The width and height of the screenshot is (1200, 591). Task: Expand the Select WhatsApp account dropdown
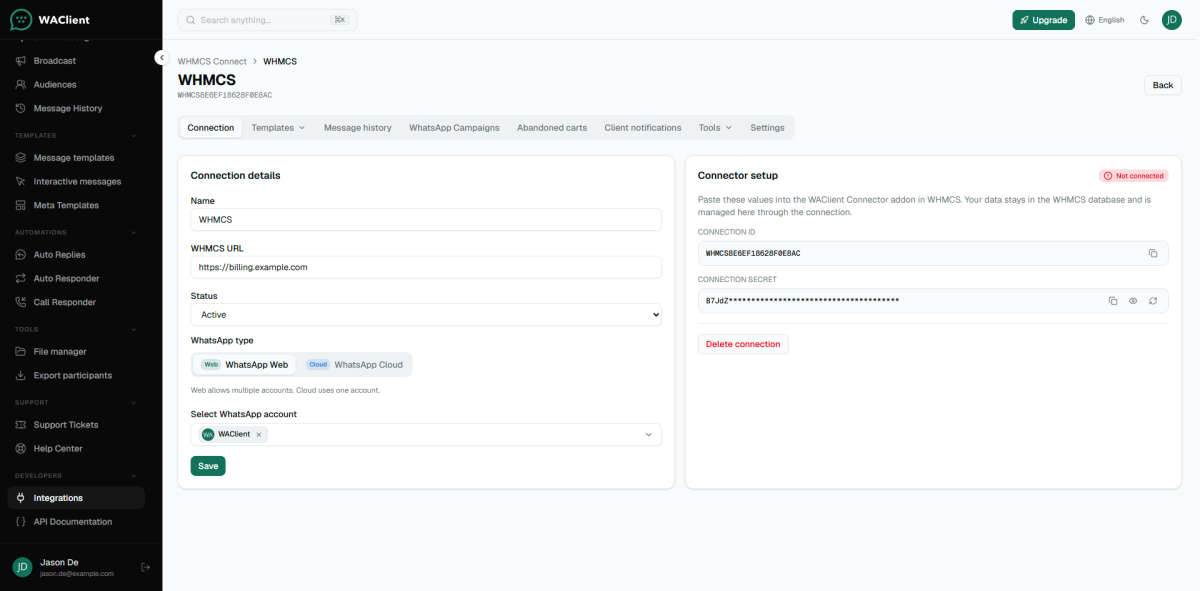click(x=648, y=435)
